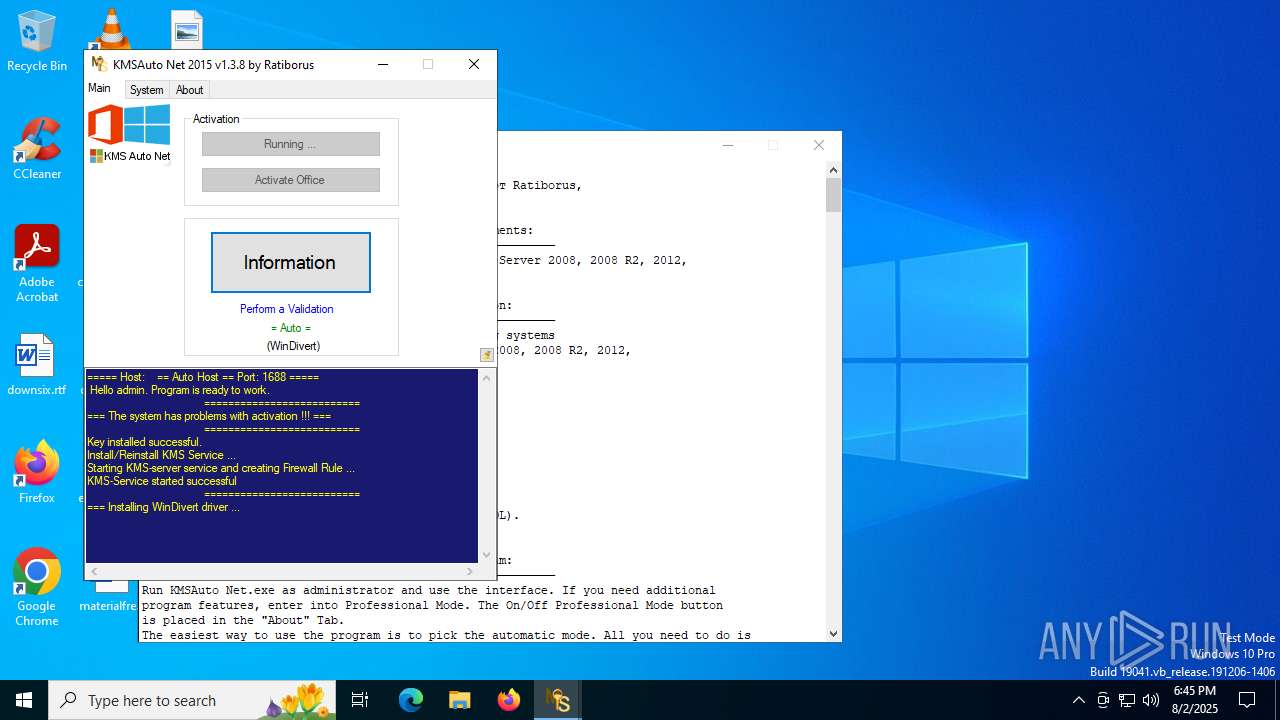Click the log's vertical scrollbar down arrow
1280x720 pixels.
click(487, 555)
